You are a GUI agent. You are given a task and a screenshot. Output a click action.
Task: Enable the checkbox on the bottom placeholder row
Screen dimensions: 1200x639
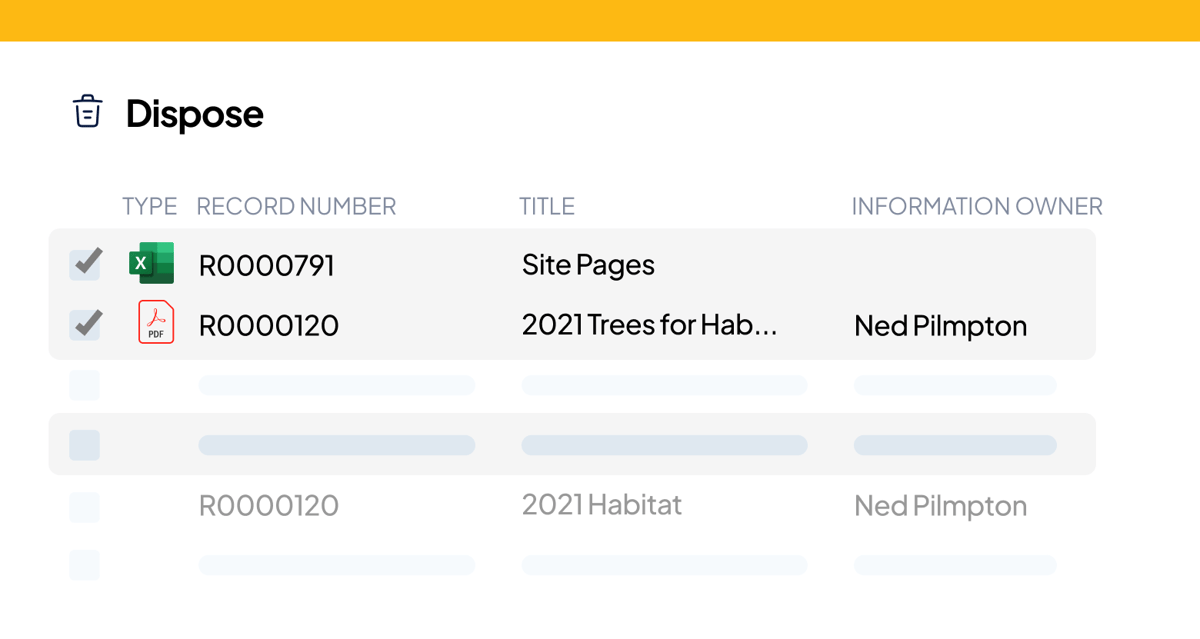[x=85, y=565]
